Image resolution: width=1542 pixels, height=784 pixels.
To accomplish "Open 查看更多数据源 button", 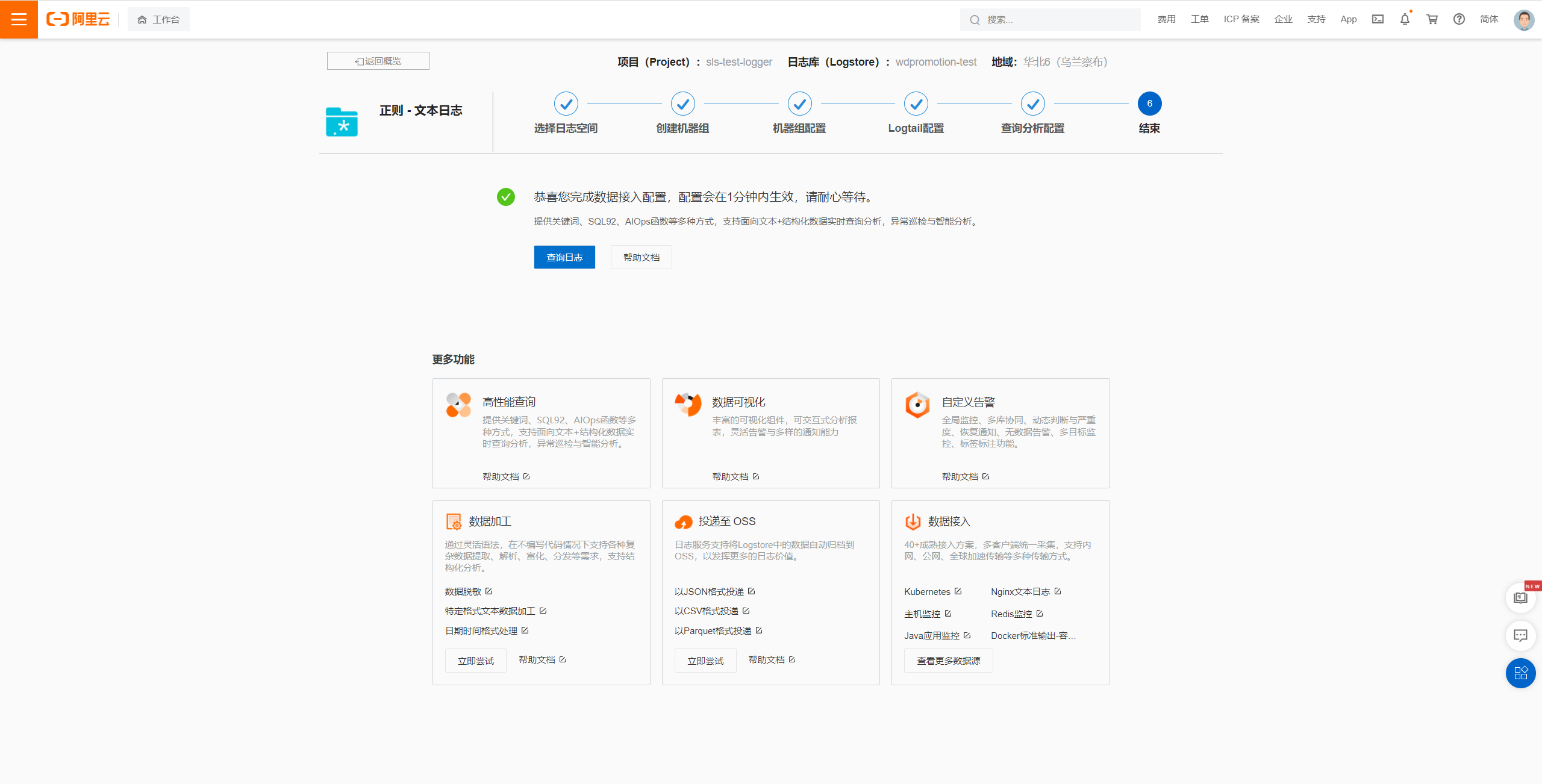I will tap(948, 661).
